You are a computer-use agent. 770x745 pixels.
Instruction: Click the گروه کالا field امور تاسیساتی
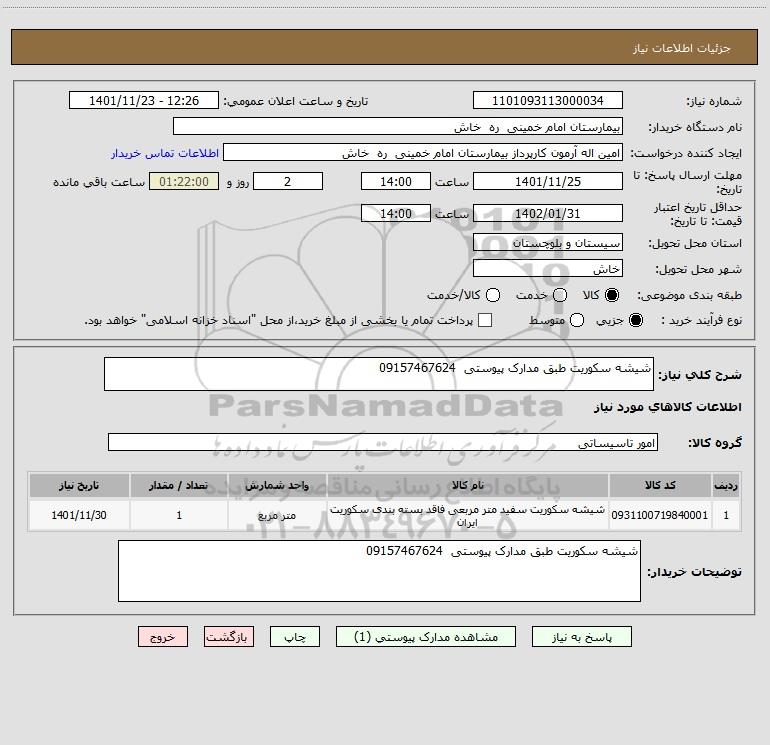click(x=383, y=442)
